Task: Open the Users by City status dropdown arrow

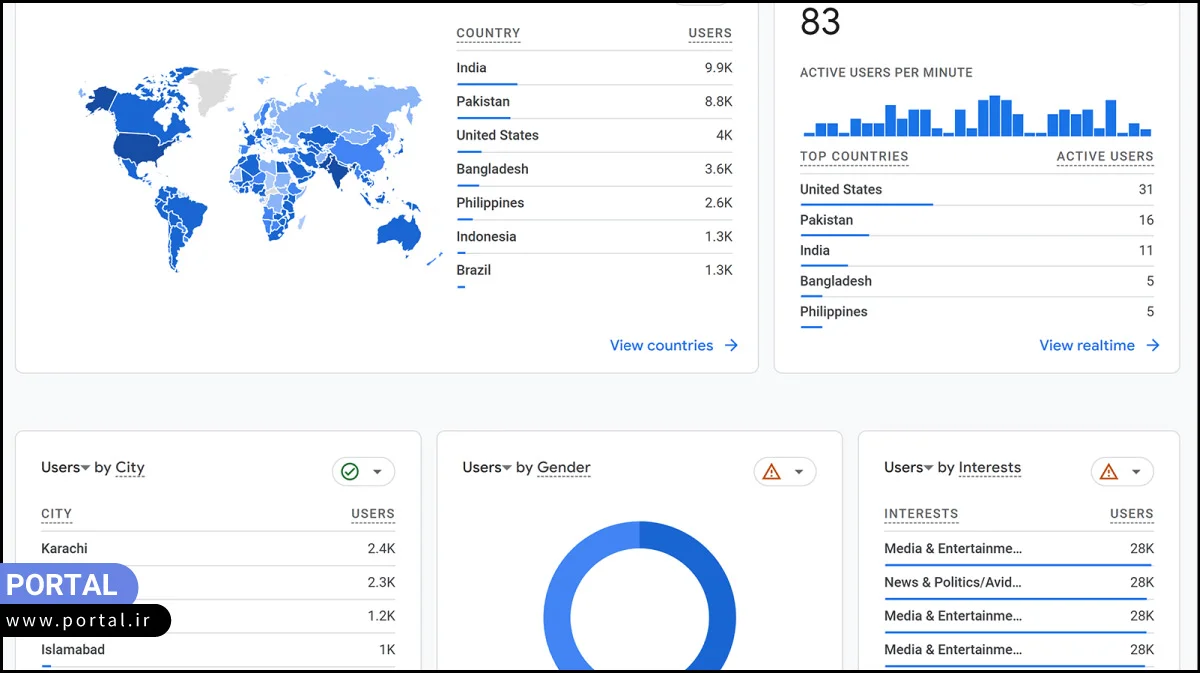Action: [377, 471]
